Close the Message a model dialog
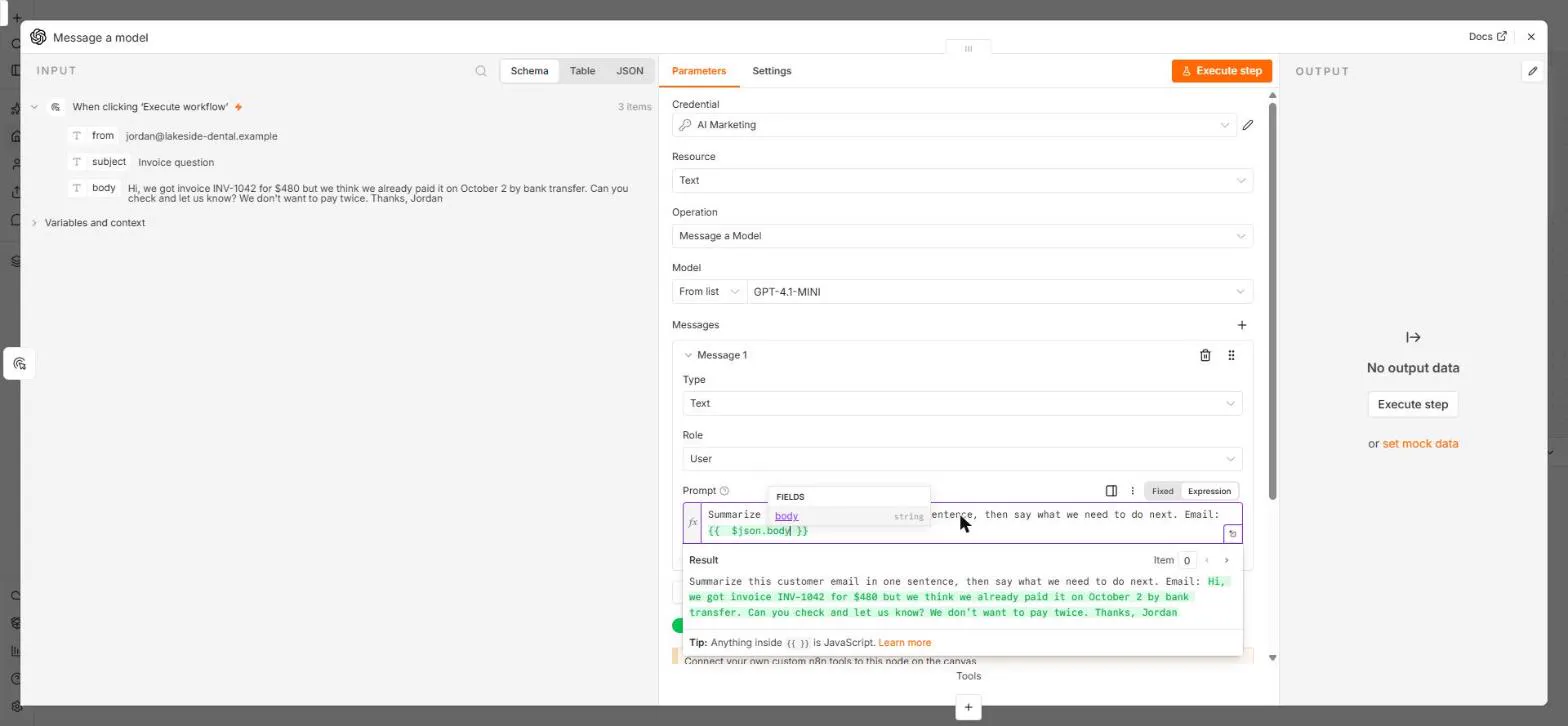Screen dimensions: 1568x726 click(x=1531, y=37)
